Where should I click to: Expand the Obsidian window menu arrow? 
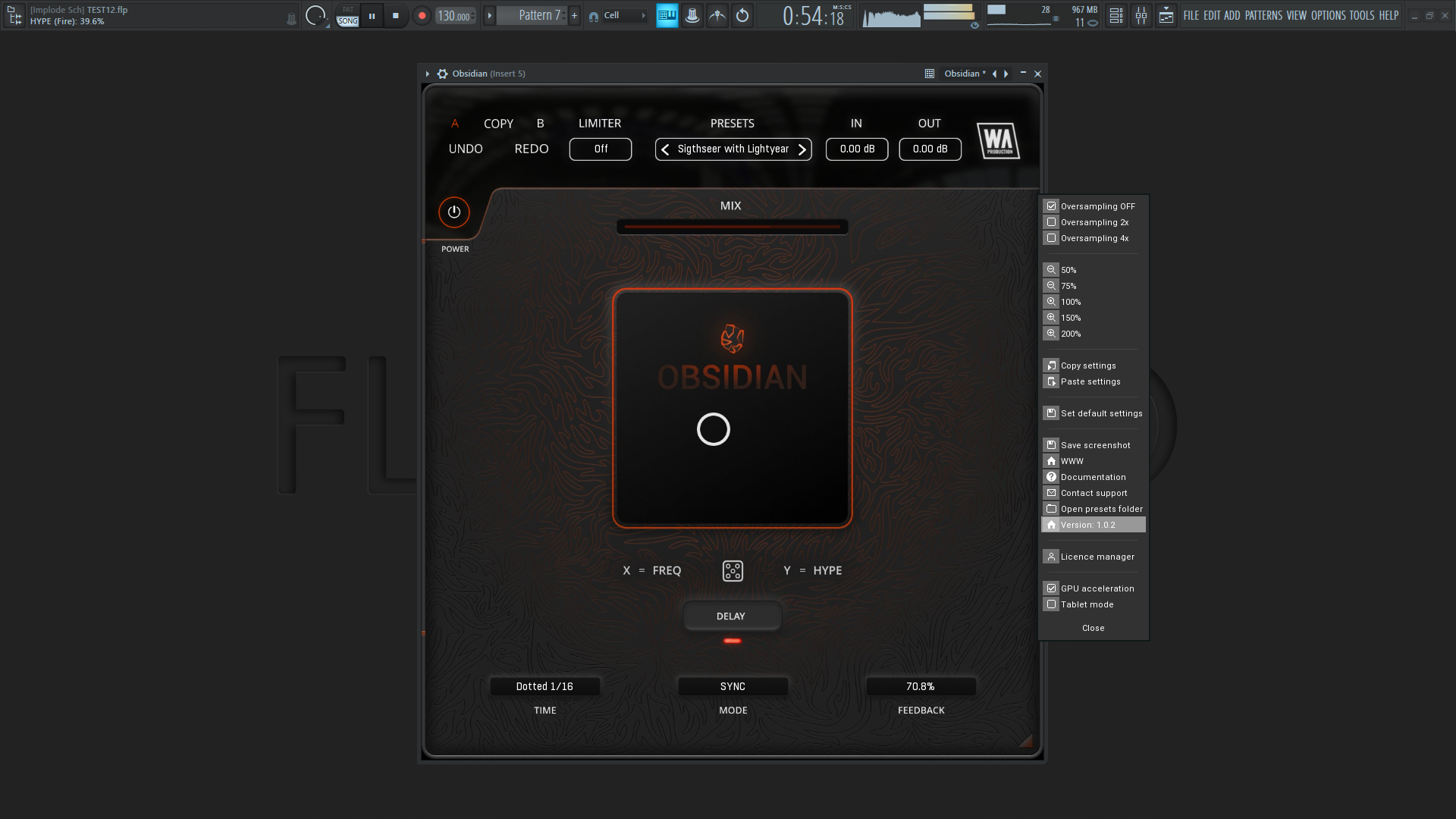click(428, 74)
